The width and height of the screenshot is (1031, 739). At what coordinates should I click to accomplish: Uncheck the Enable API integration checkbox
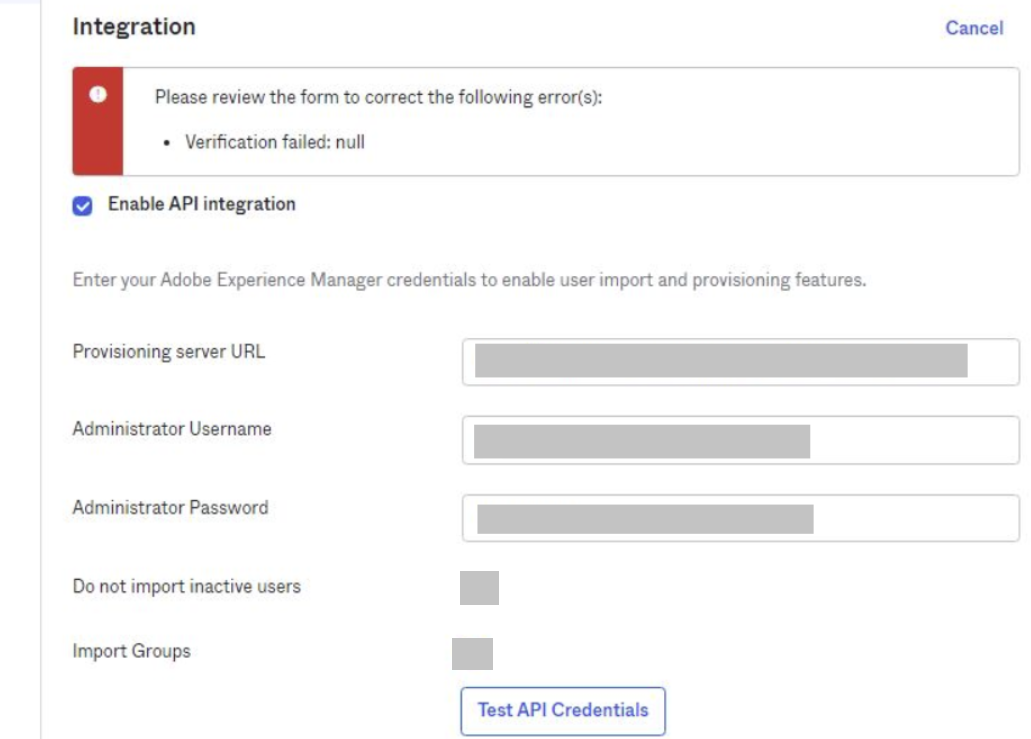point(83,205)
